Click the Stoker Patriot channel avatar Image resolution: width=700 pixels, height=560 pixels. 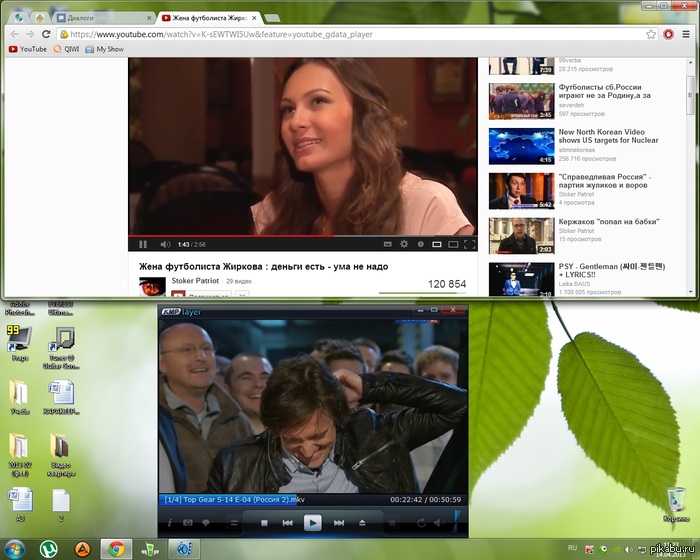click(152, 286)
